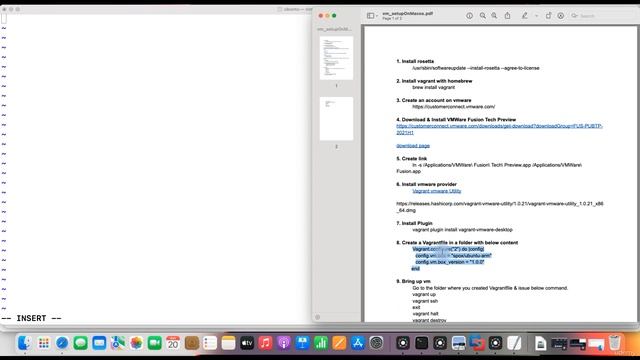The image size is (640, 360).
Task: Open Podcasts from the dock
Action: click(284, 343)
